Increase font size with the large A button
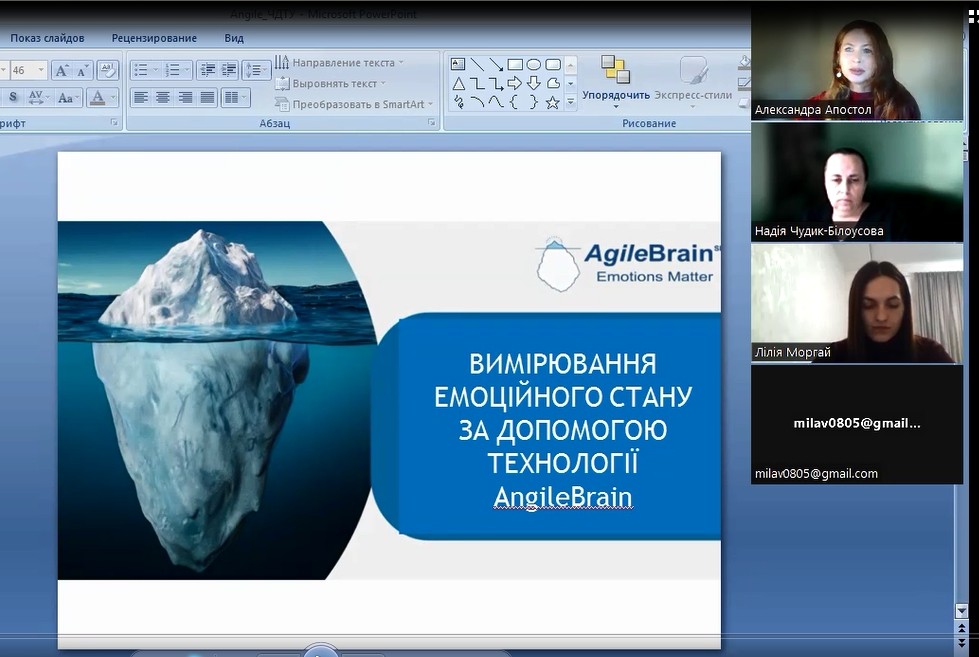979x657 pixels. coord(61,71)
